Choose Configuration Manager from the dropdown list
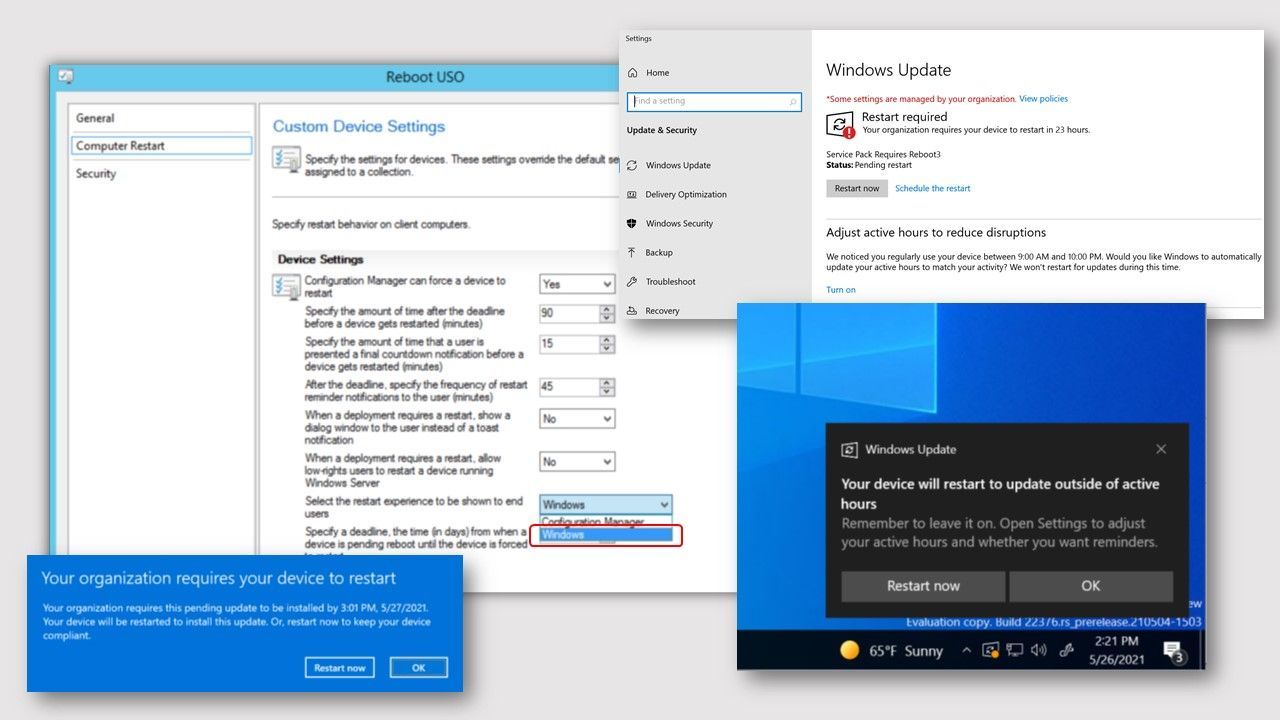The width and height of the screenshot is (1280, 720). [606, 521]
